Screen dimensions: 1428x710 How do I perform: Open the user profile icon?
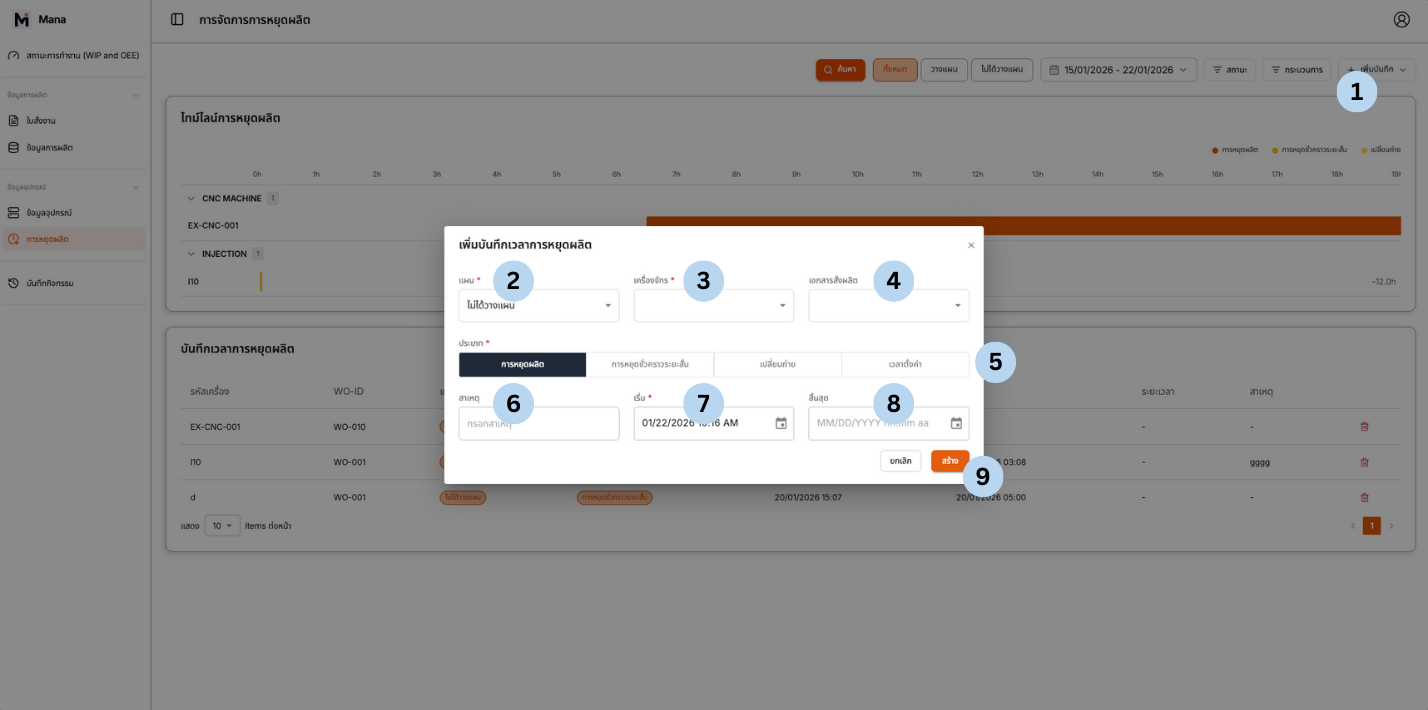click(x=1401, y=19)
